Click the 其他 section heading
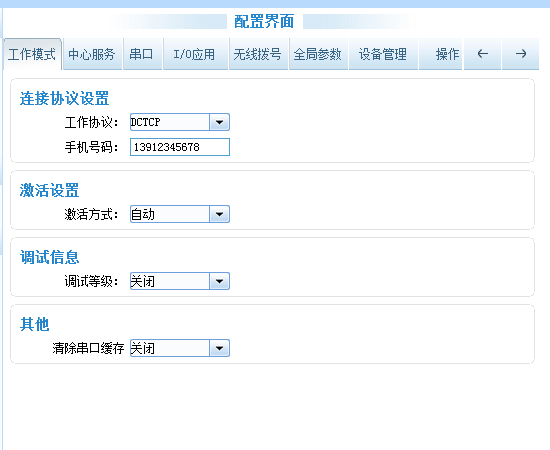 (x=34, y=324)
